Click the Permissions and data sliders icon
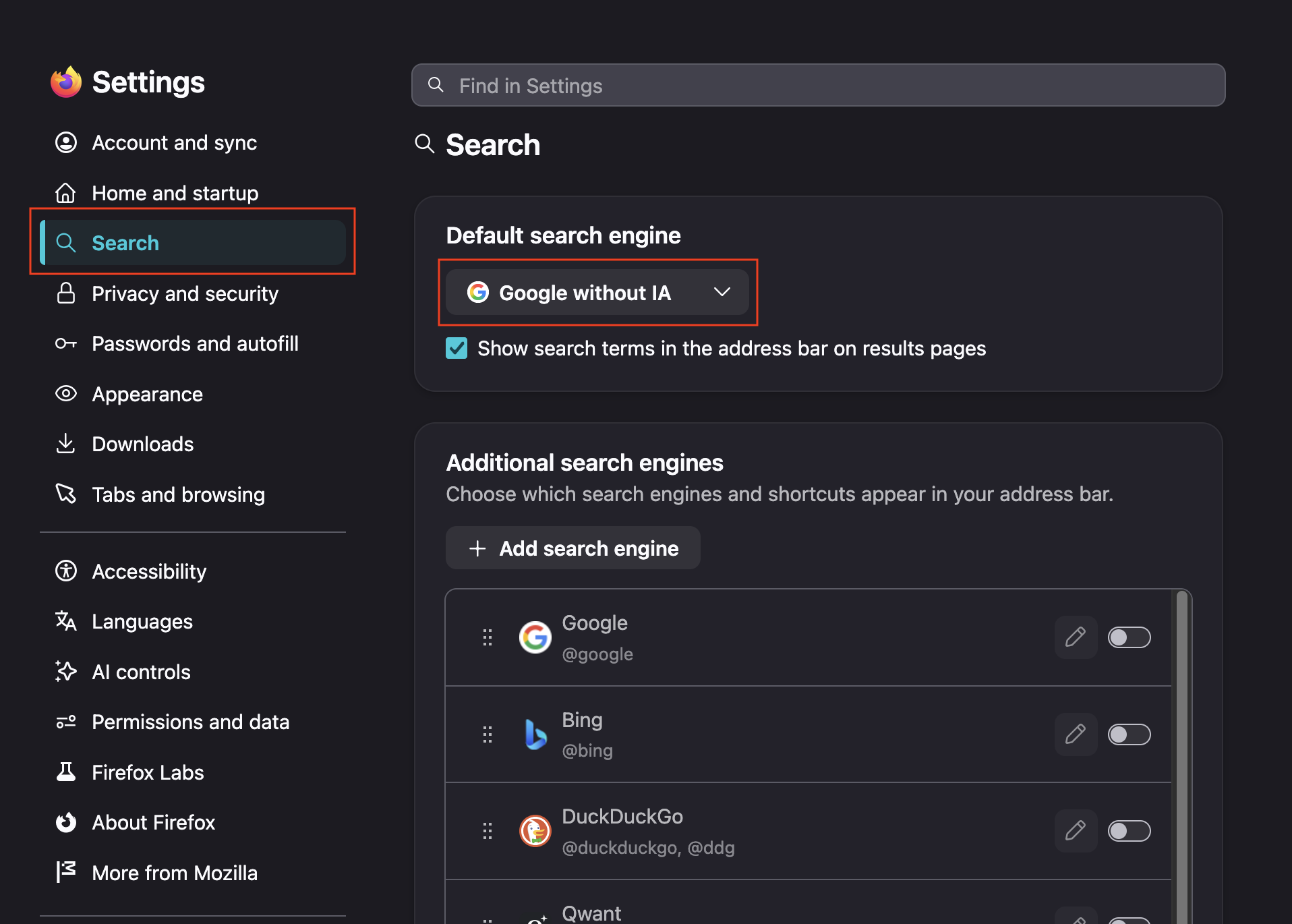The width and height of the screenshot is (1292, 924). [66, 722]
